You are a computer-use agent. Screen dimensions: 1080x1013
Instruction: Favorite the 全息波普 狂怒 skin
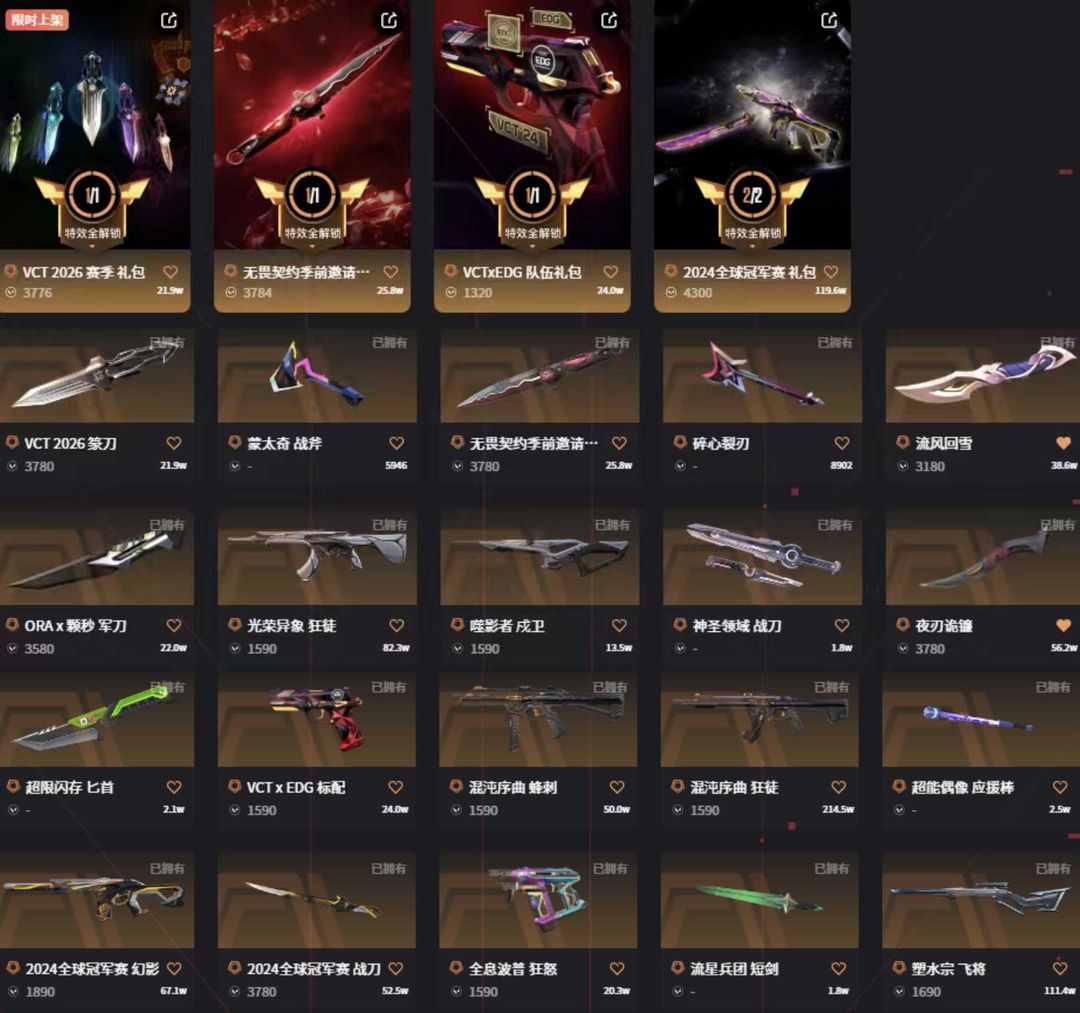[x=617, y=969]
